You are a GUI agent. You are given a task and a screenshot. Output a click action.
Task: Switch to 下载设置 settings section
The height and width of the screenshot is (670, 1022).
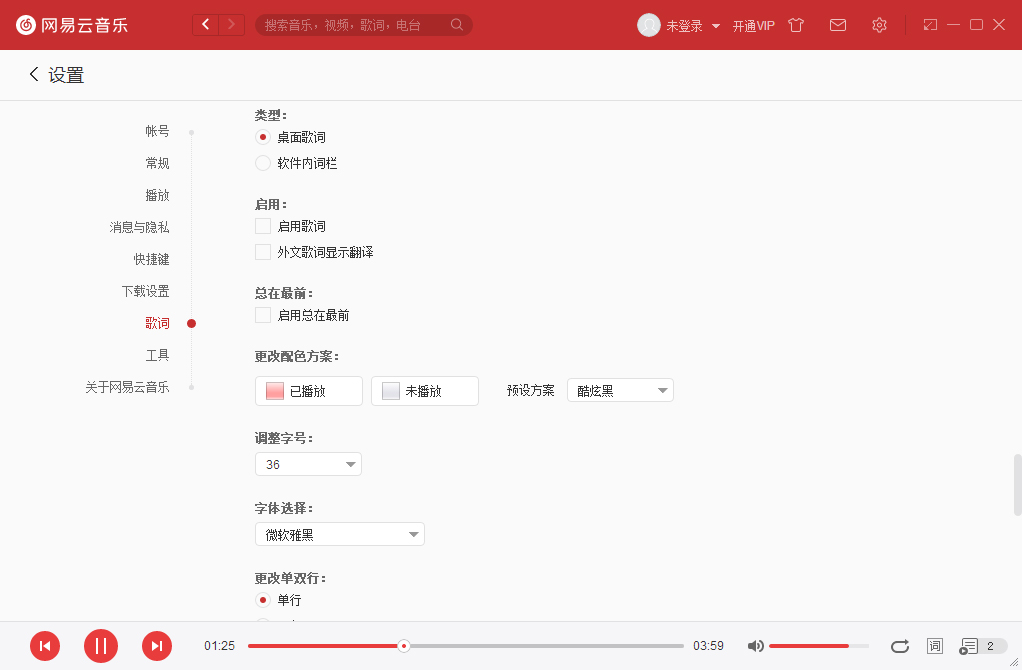click(143, 290)
